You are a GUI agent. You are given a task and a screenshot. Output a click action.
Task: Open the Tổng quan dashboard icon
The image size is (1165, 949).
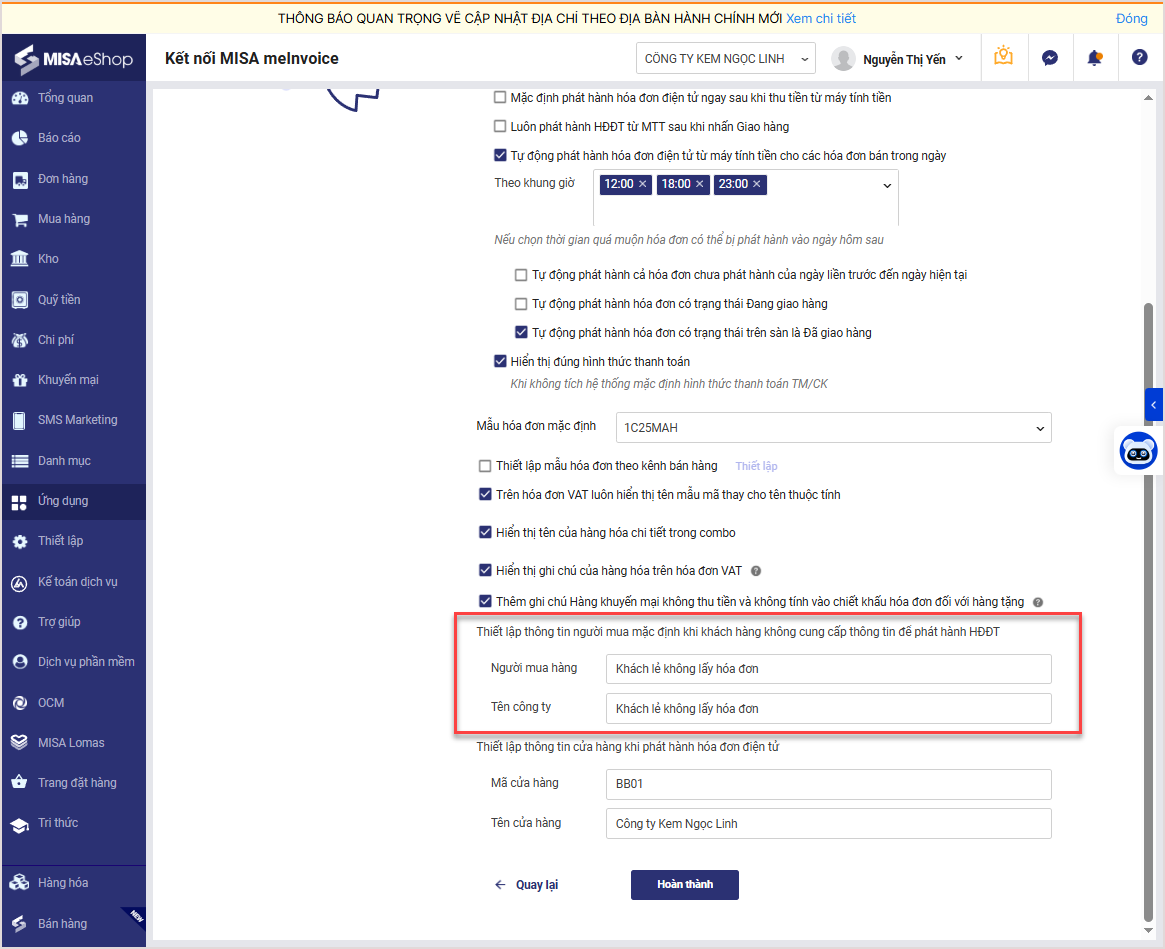click(20, 98)
